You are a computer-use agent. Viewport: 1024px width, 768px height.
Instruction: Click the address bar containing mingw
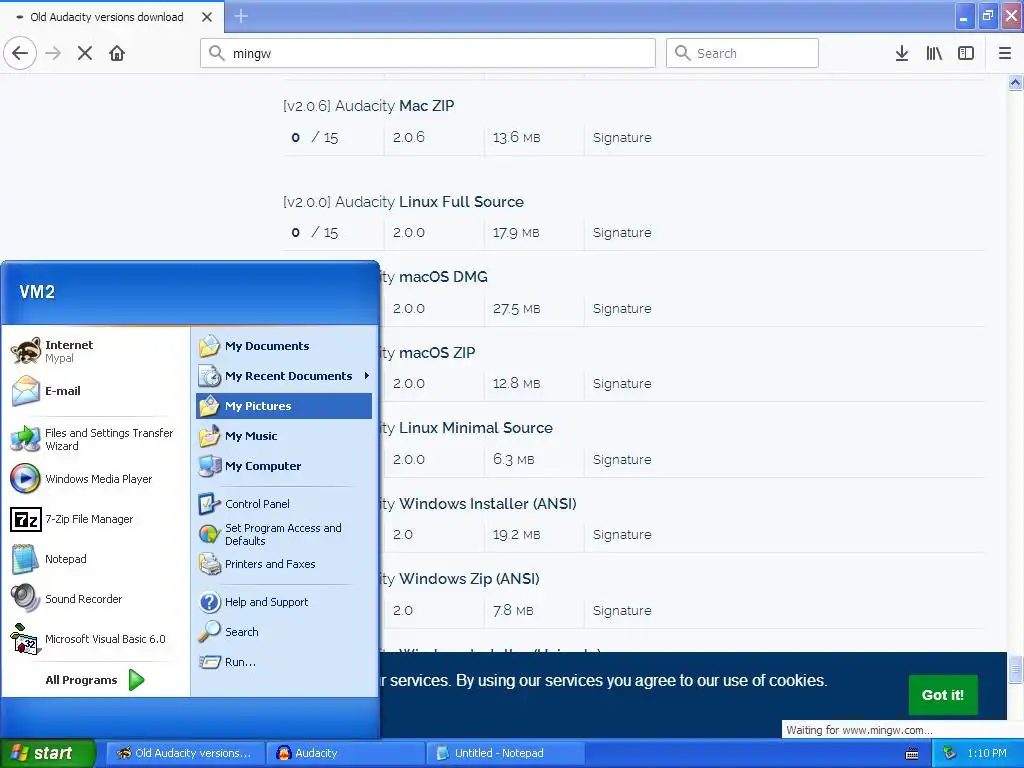point(428,53)
